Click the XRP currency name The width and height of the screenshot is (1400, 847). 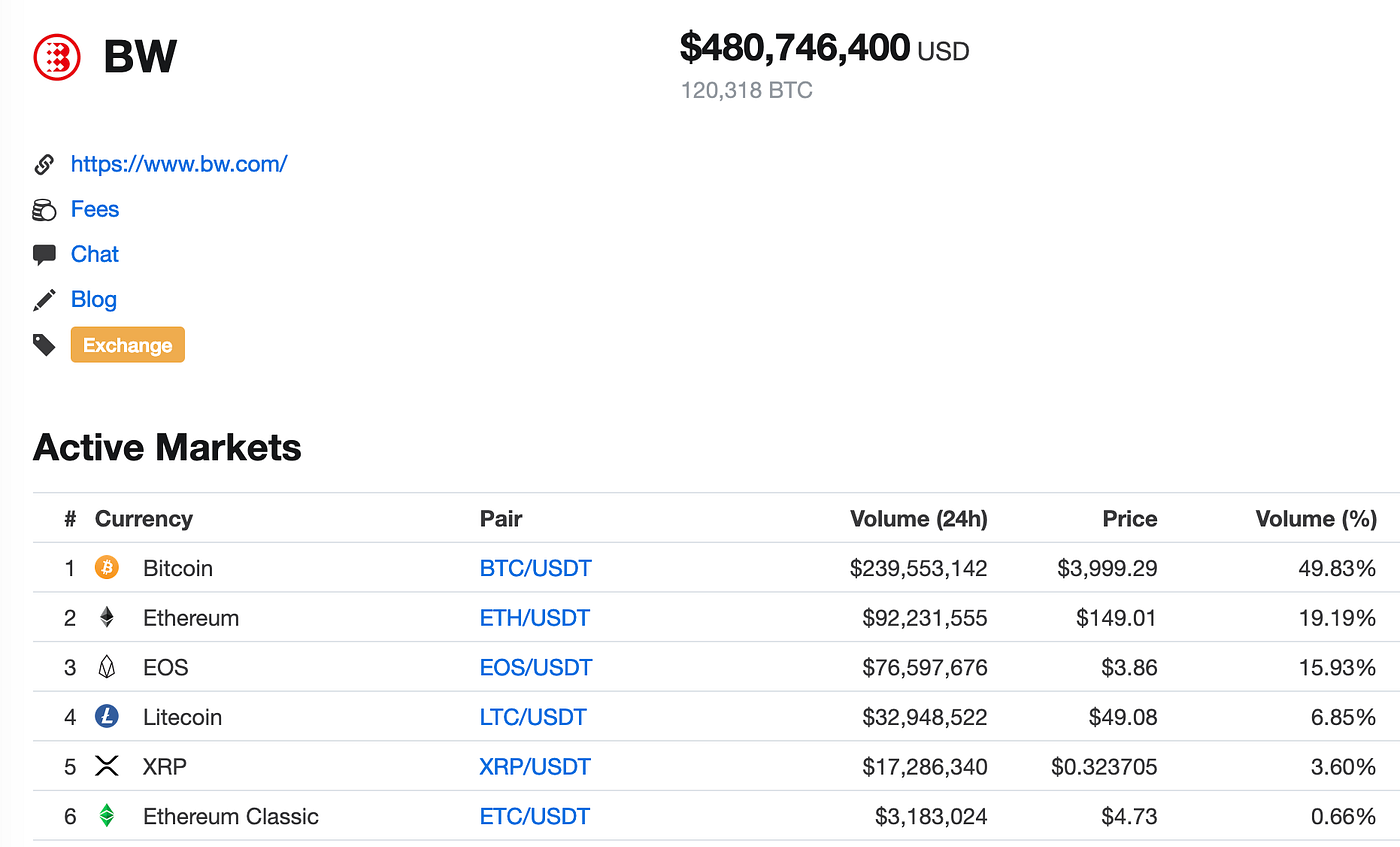point(165,767)
